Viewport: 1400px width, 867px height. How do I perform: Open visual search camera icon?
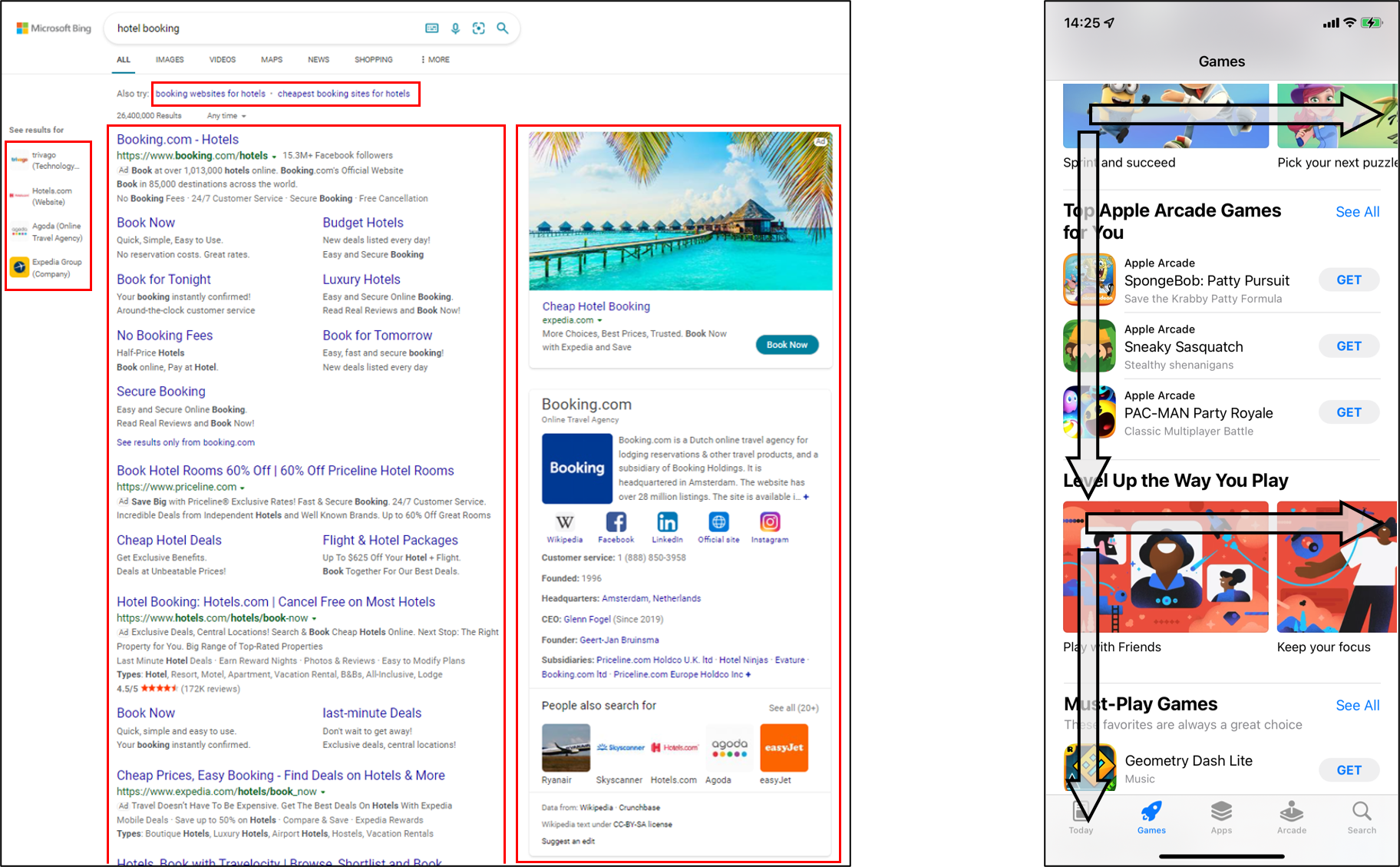[x=479, y=28]
